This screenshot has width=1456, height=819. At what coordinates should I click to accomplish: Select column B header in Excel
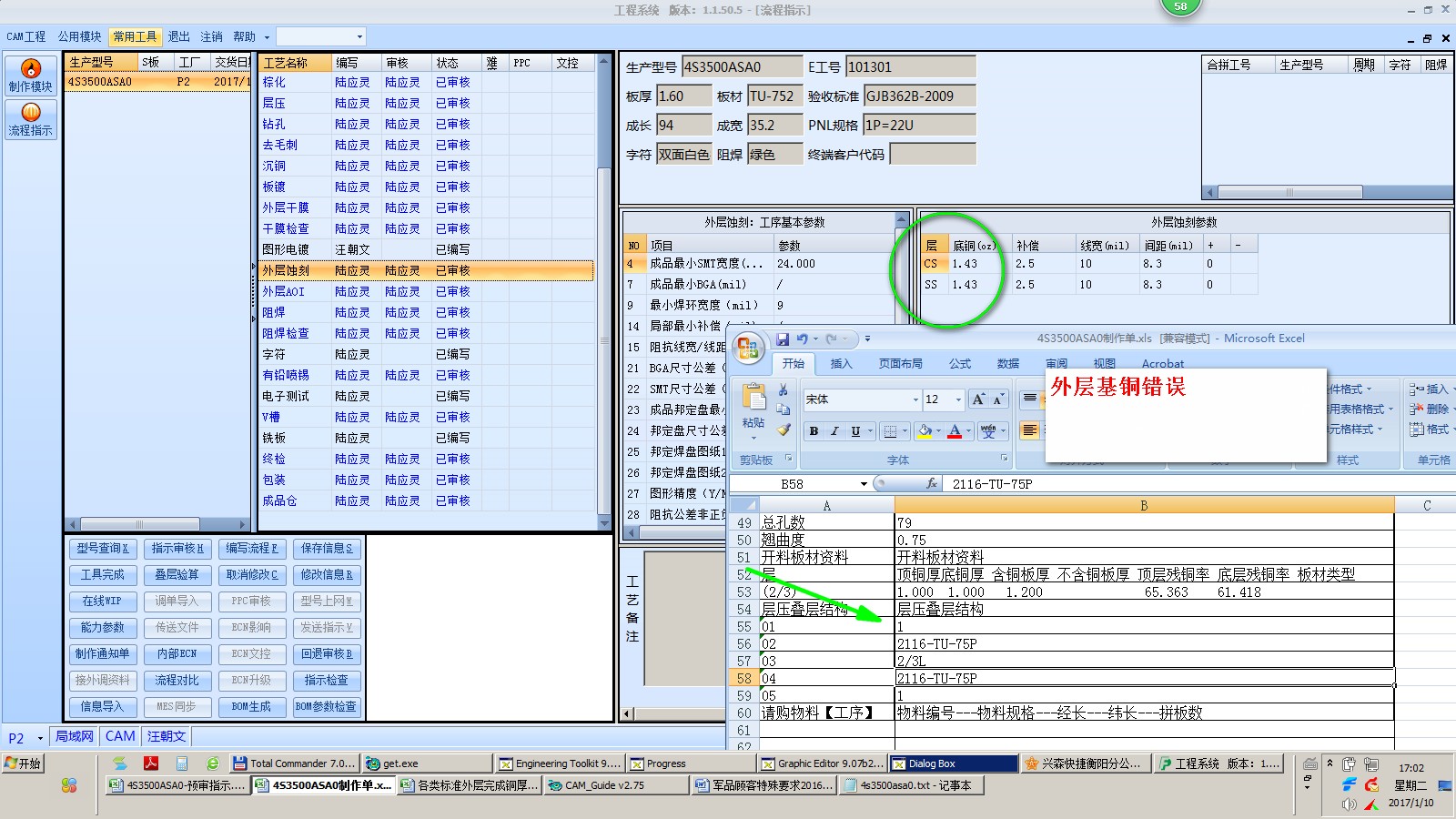1144,505
